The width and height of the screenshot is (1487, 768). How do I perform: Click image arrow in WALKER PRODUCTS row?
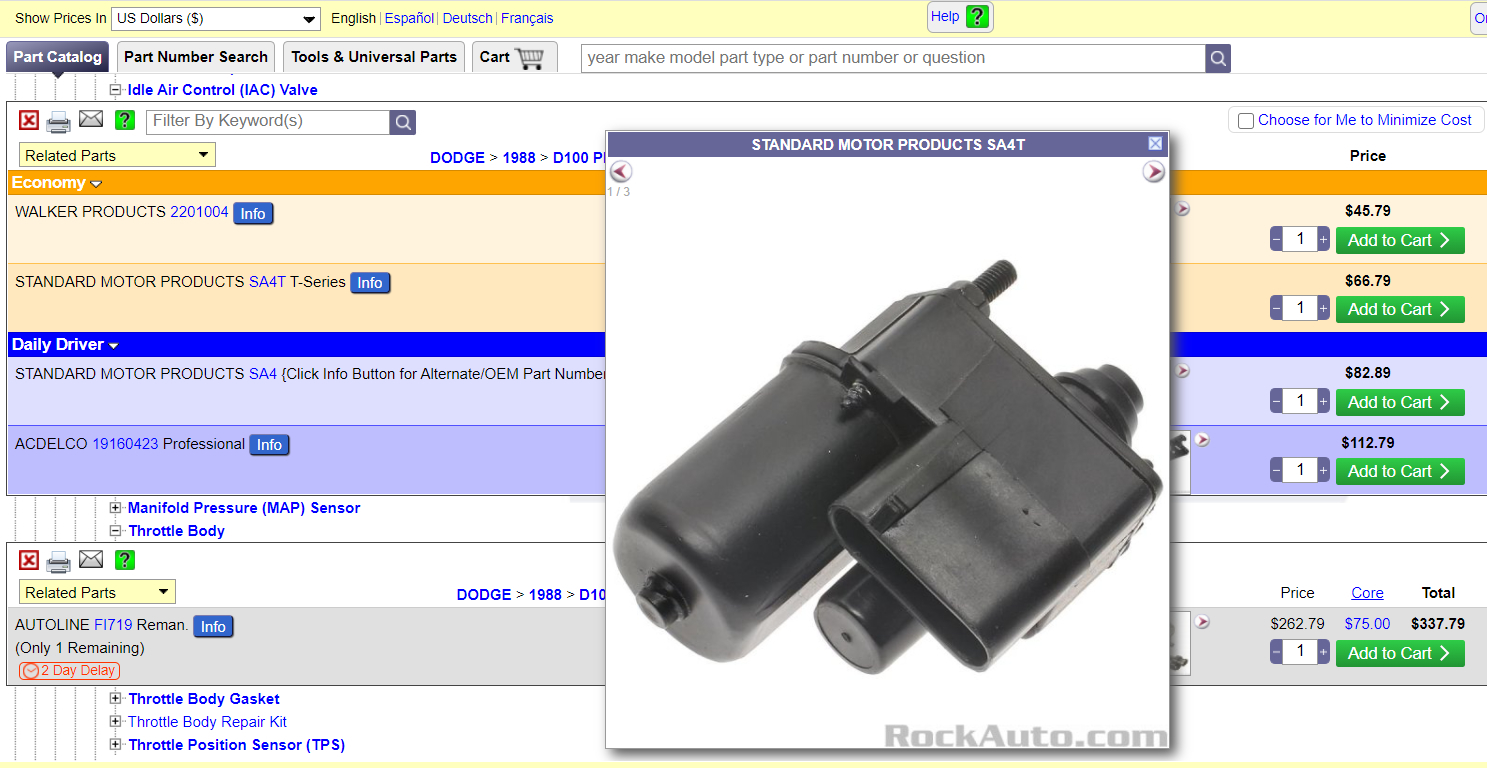pyautogui.click(x=1183, y=209)
